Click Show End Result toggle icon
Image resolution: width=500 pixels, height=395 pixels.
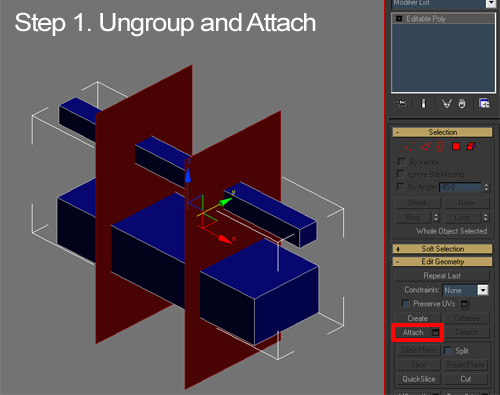pos(423,104)
